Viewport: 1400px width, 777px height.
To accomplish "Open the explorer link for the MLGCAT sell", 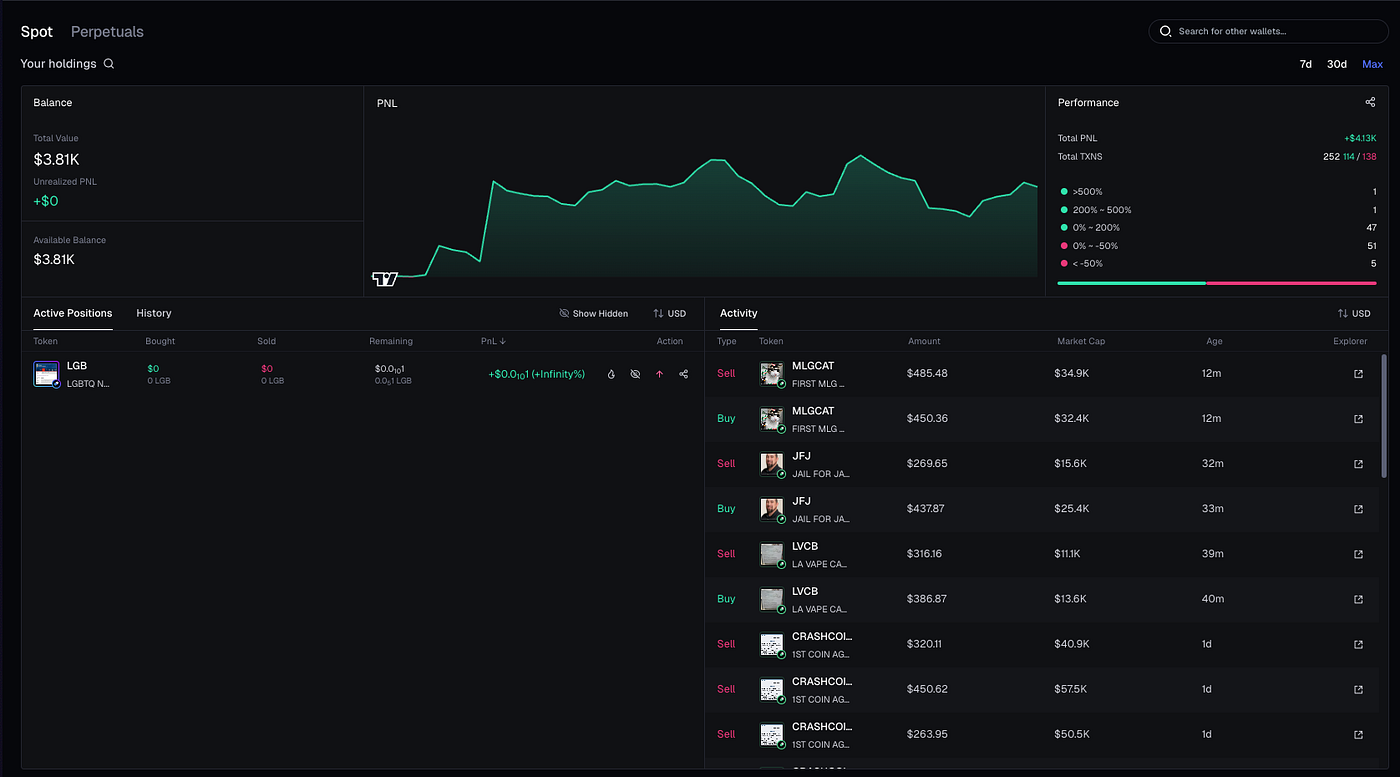I will click(1357, 373).
